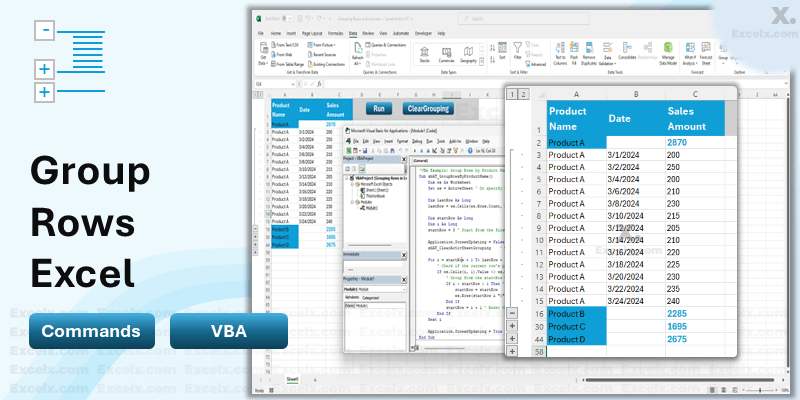Open Recent Sources in Get & Transform
The width and height of the screenshot is (800, 400).
pos(321,55)
